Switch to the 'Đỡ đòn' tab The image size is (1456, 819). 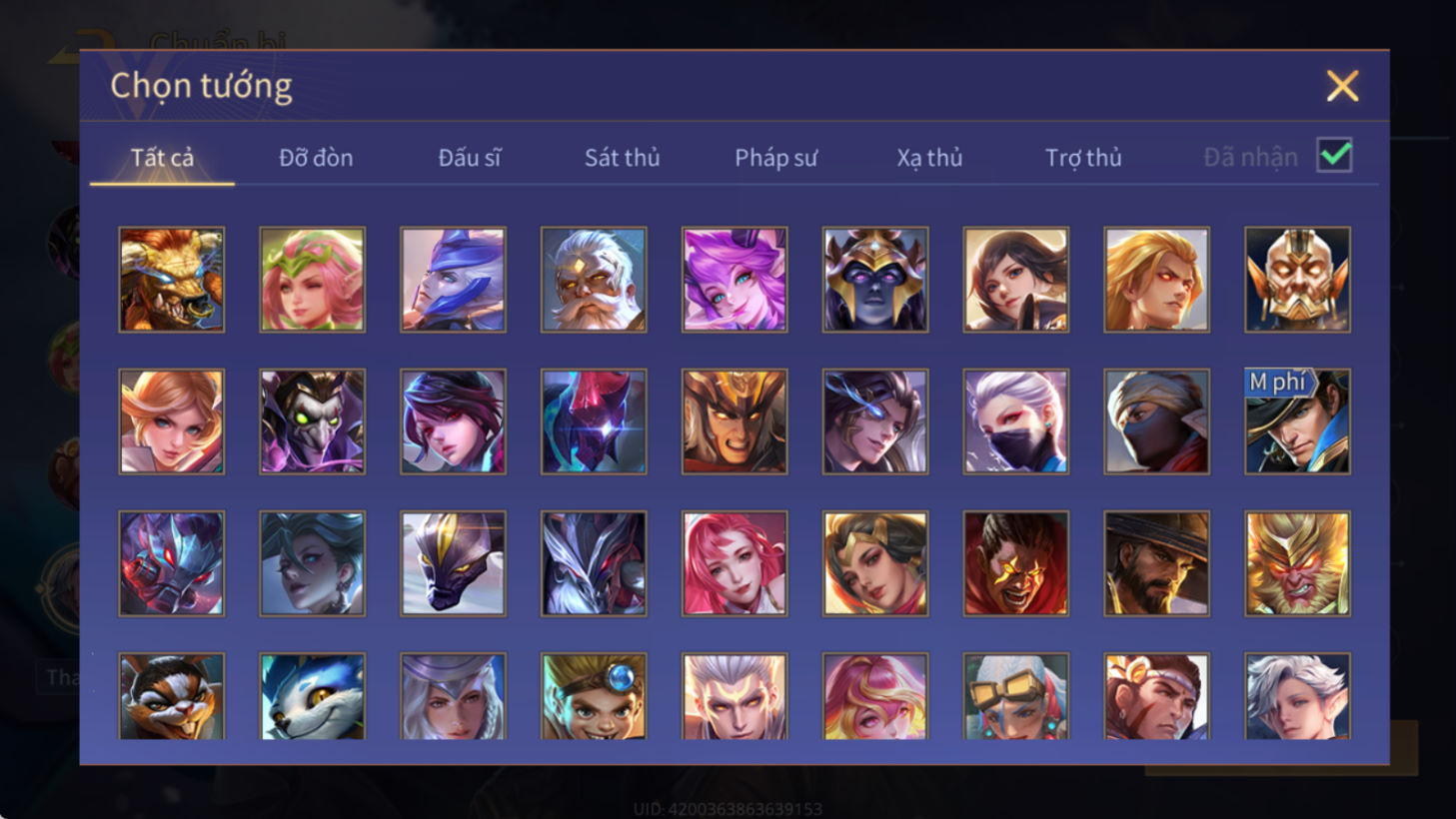tap(316, 158)
